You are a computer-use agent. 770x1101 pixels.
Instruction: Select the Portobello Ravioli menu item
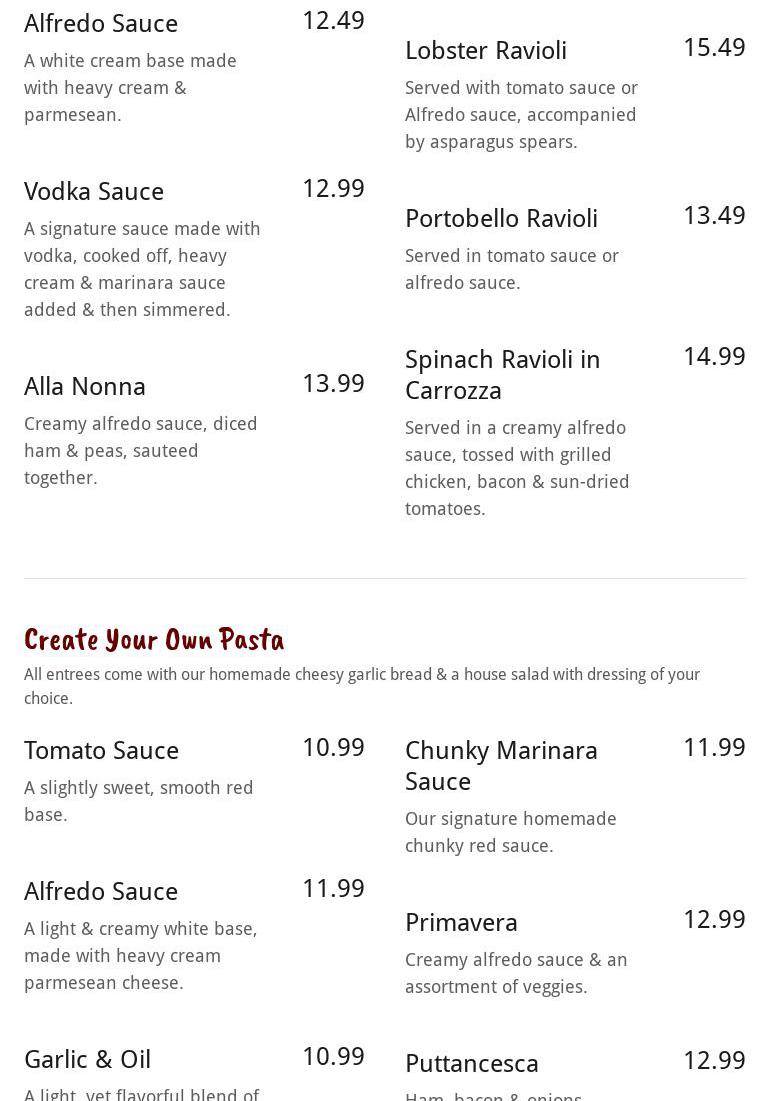click(x=501, y=218)
